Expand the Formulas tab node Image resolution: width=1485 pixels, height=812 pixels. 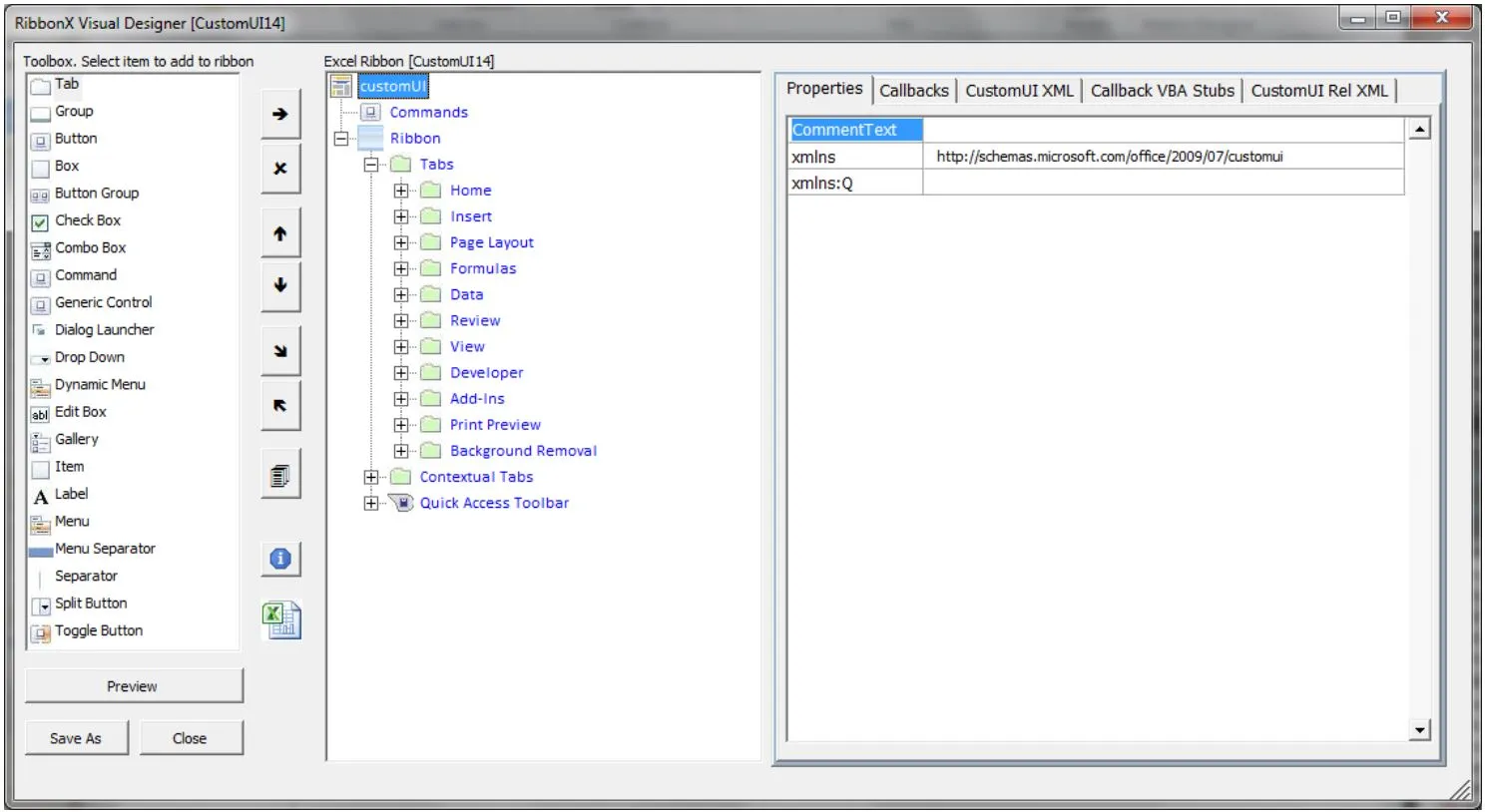click(x=401, y=268)
